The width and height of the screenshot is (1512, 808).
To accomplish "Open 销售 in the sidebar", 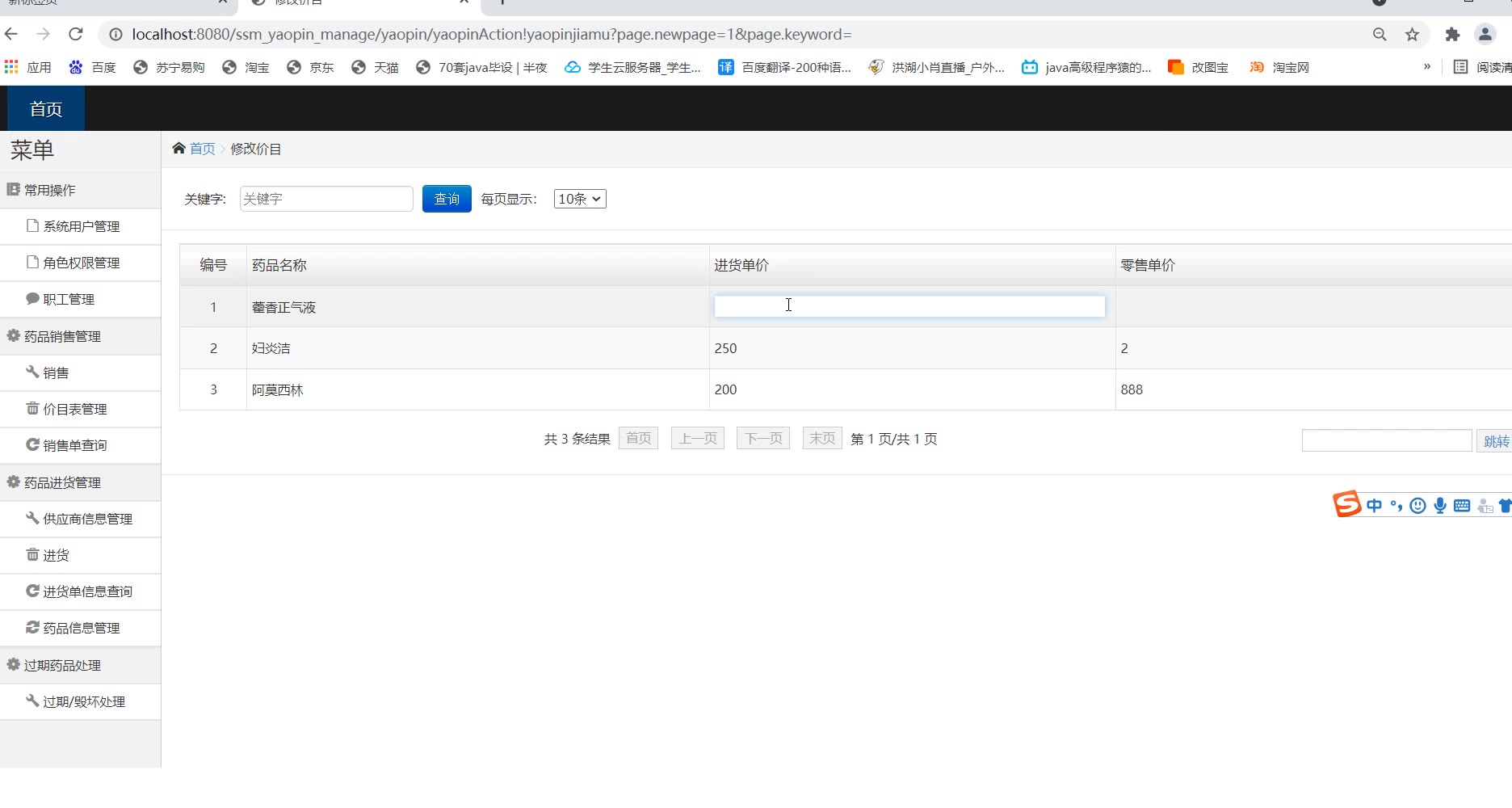I will (x=81, y=372).
